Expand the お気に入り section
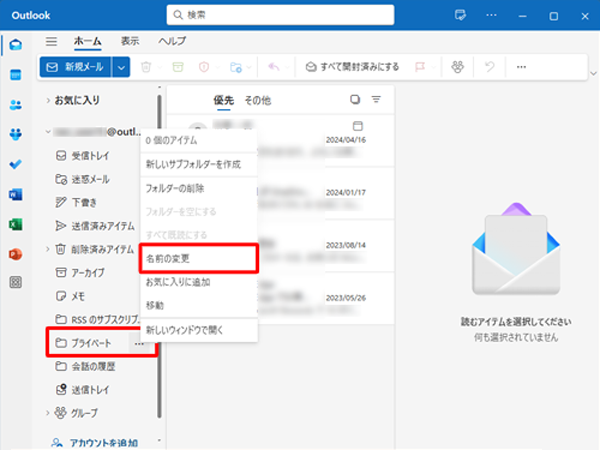Image resolution: width=600 pixels, height=450 pixels. 48,100
